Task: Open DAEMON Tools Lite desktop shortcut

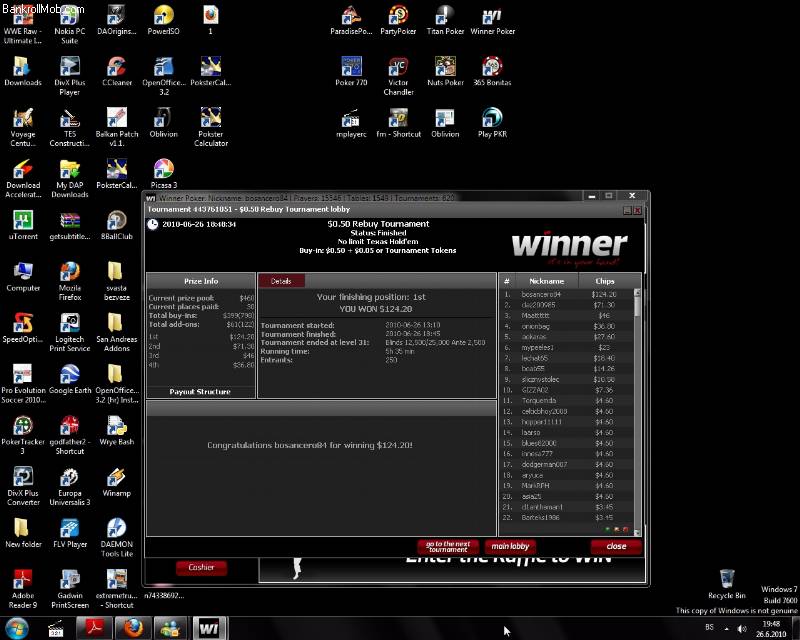Action: tap(117, 538)
